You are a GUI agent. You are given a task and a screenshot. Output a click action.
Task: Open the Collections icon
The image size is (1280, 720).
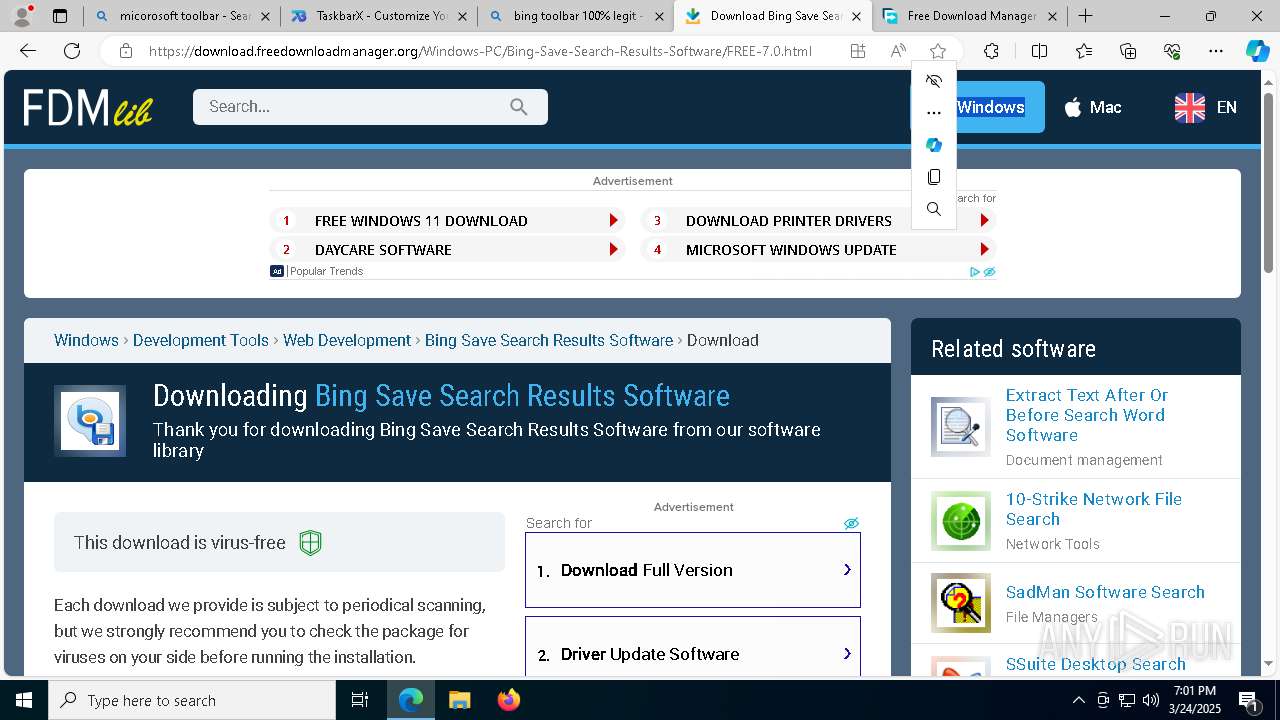pyautogui.click(x=1128, y=51)
